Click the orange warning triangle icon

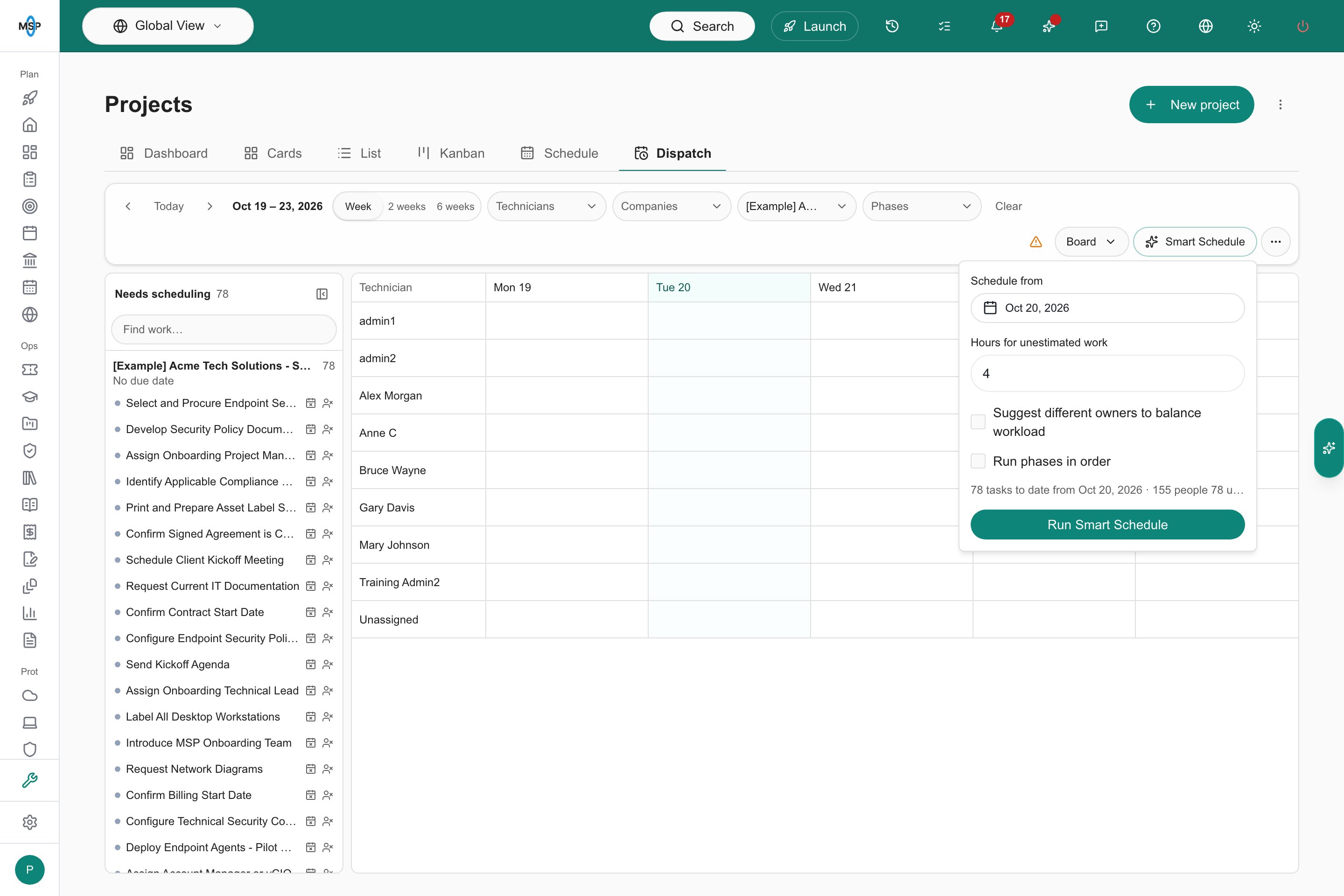1036,242
